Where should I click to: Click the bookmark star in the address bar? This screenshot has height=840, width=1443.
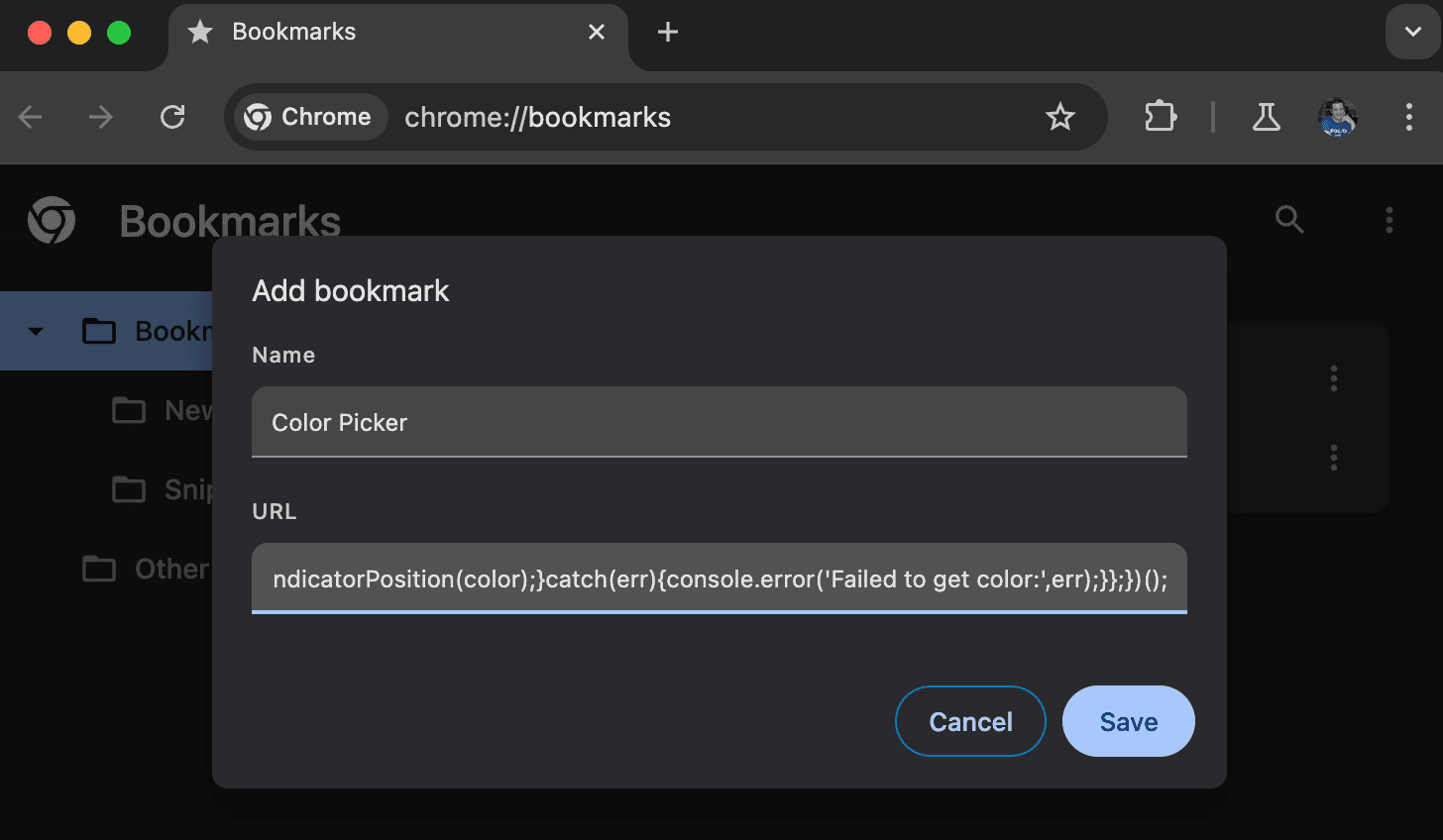point(1060,117)
